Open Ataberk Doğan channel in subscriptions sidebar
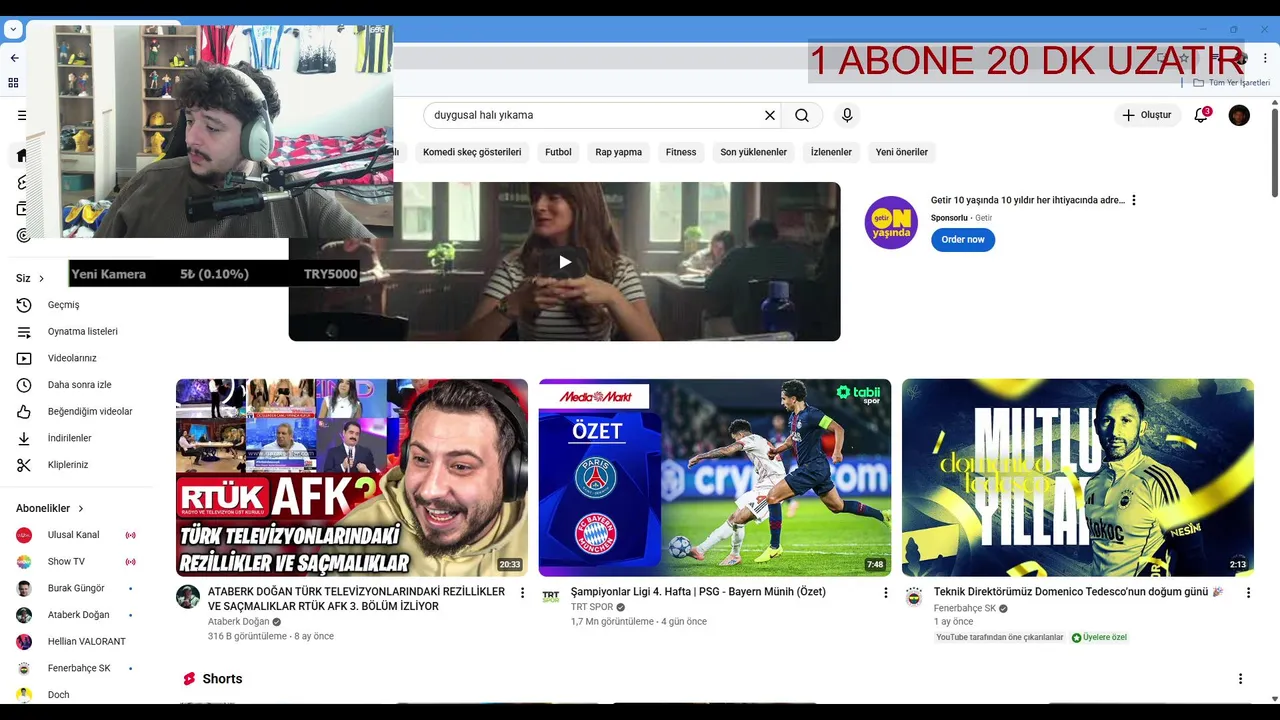Image resolution: width=1280 pixels, height=720 pixels. coord(80,615)
